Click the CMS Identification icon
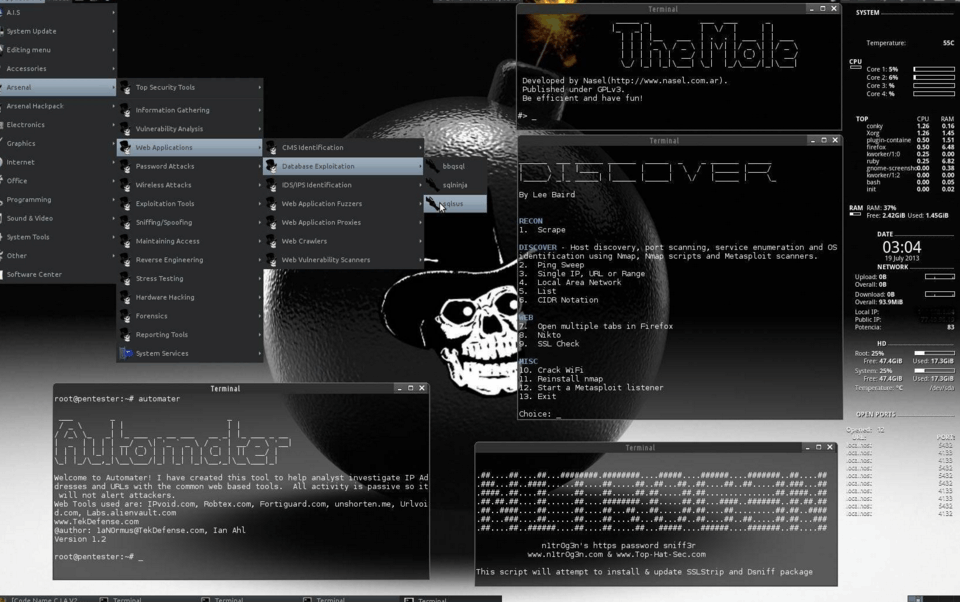The image size is (960, 602). 272,148
